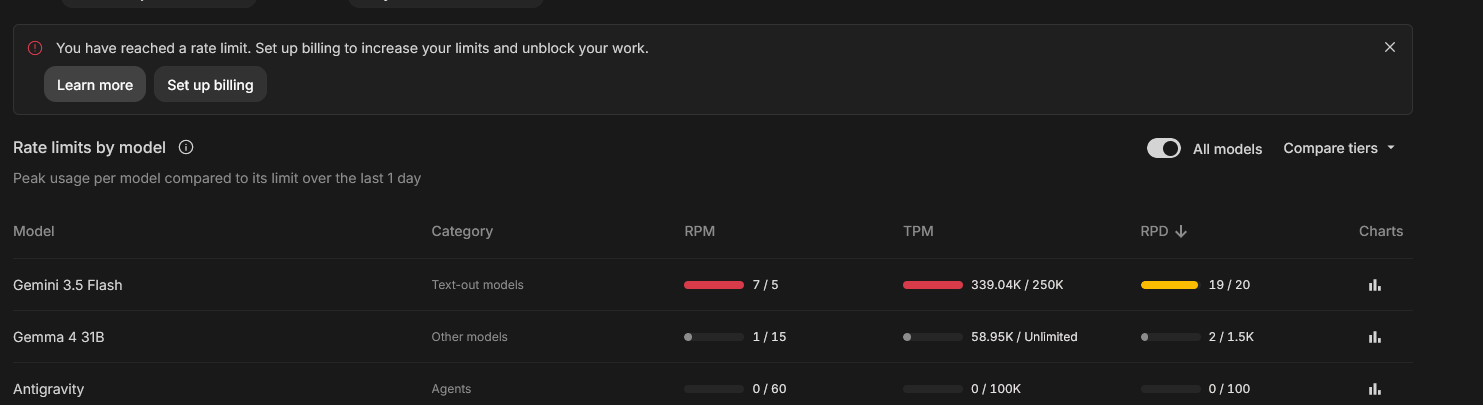
Task: Click the Learn more button
Action: (95, 85)
